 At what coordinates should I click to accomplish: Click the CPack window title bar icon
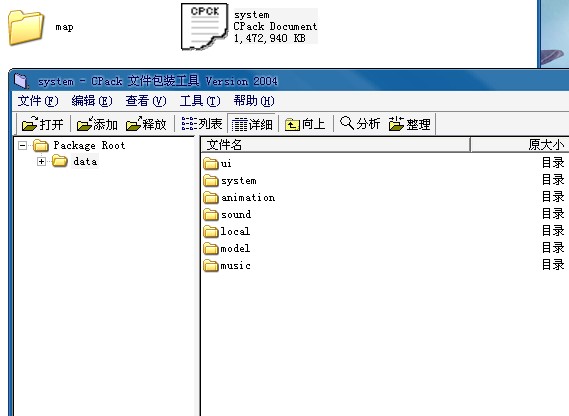coord(21,81)
